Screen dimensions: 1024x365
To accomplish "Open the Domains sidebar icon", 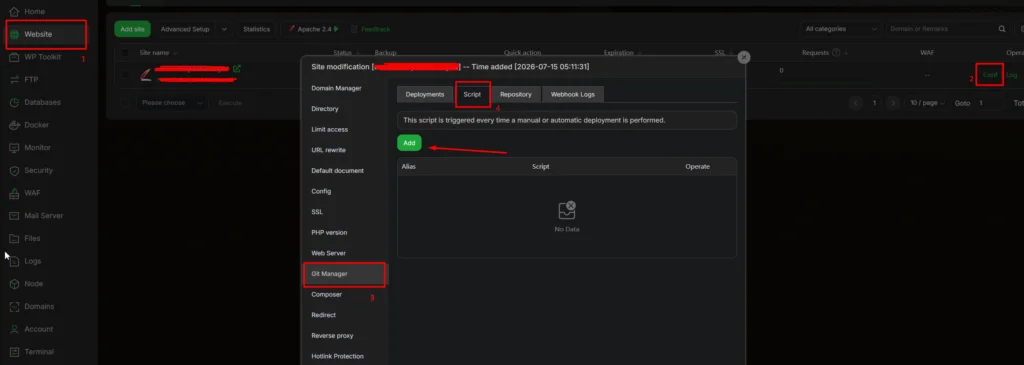I will 14,306.
